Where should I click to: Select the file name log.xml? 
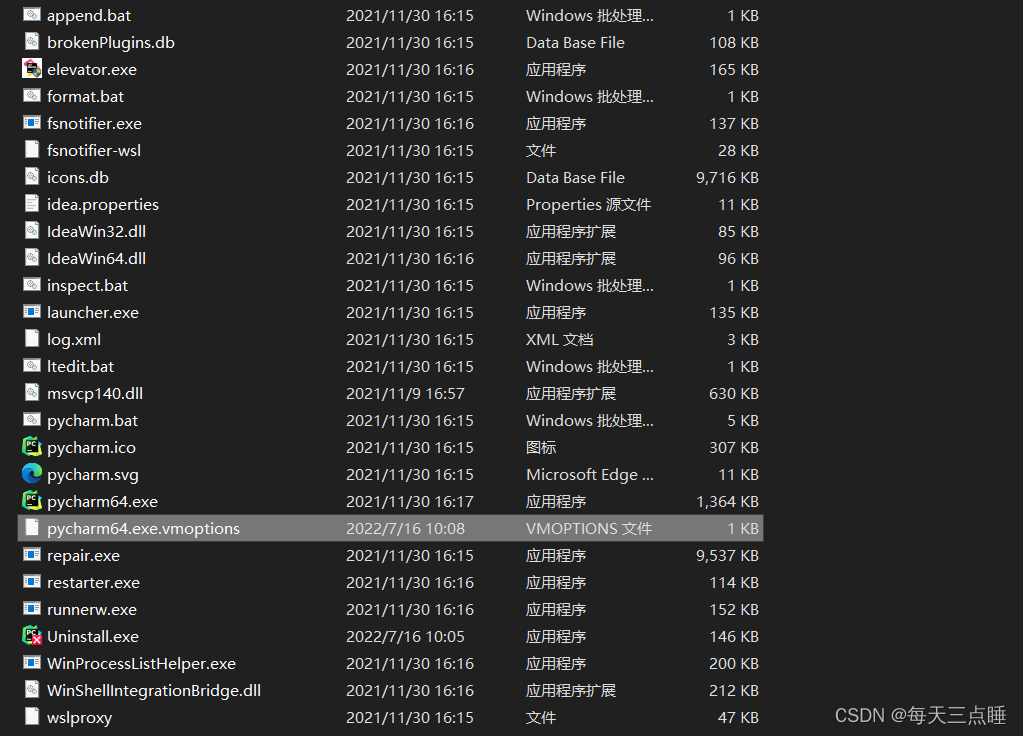(x=74, y=340)
